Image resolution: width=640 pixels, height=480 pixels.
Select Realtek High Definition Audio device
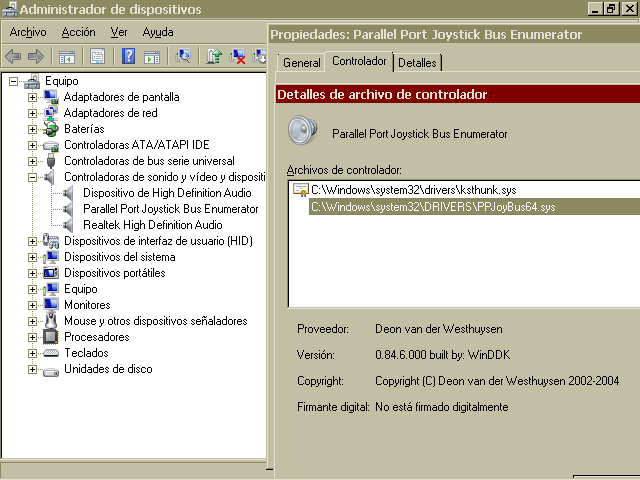[x=152, y=225]
